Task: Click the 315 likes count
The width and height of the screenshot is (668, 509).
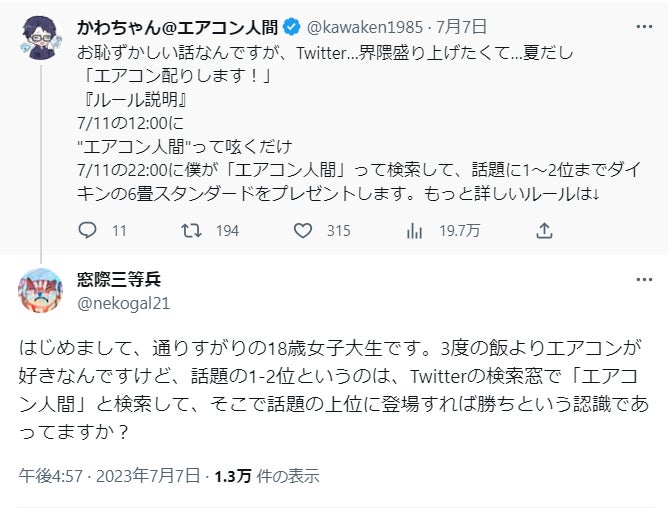Action: pyautogui.click(x=338, y=231)
